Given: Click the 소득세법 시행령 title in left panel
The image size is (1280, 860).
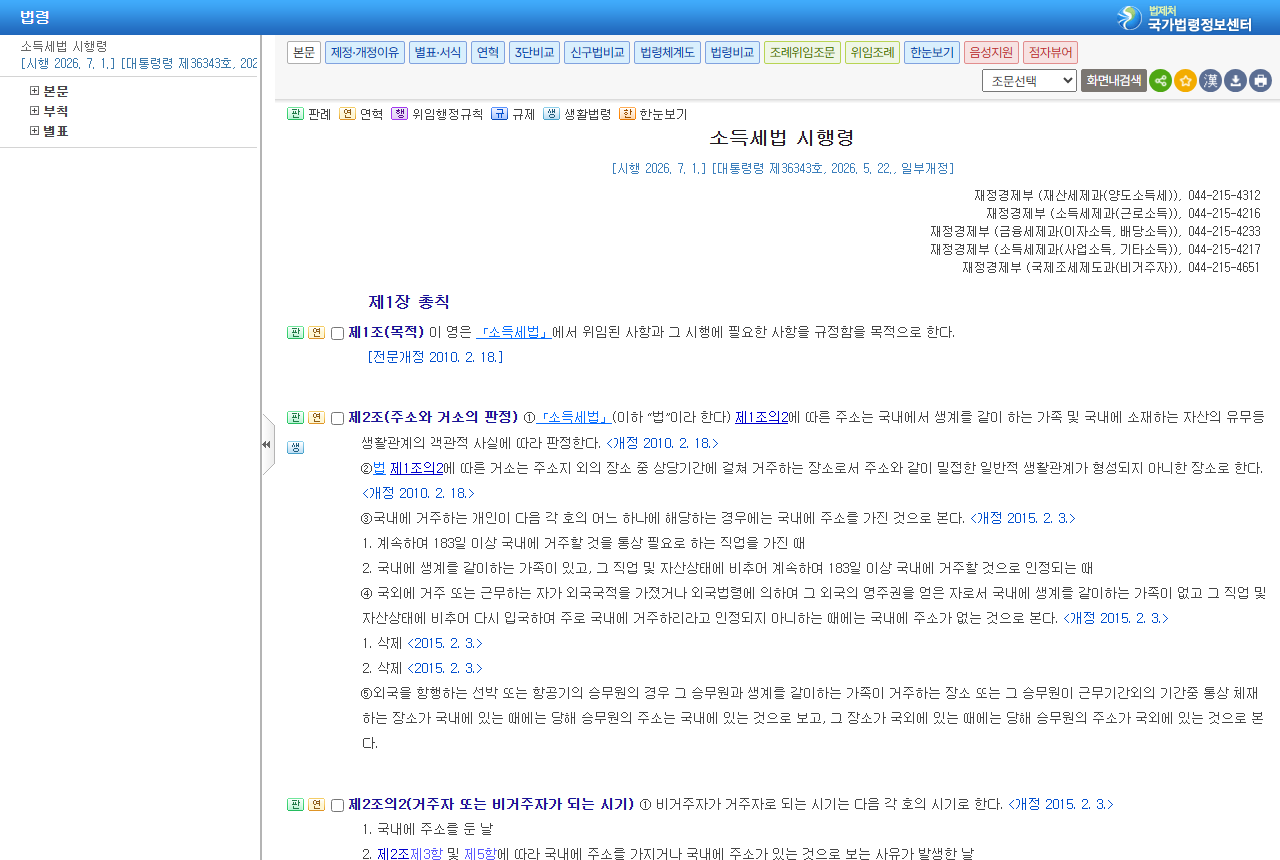Looking at the screenshot, I should pos(64,46).
